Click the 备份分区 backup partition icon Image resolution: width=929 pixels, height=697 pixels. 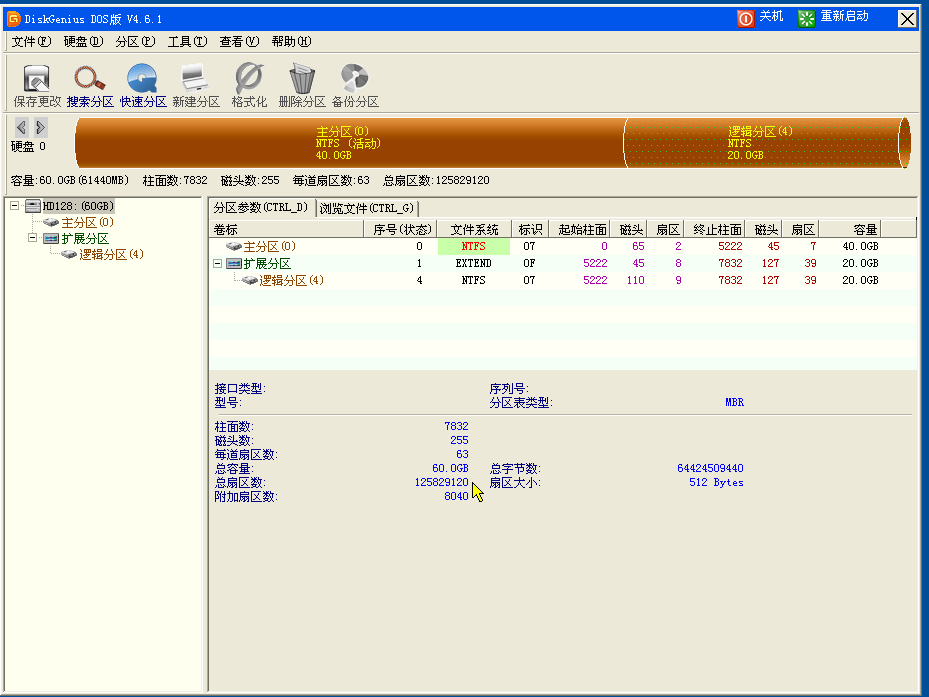coord(355,86)
